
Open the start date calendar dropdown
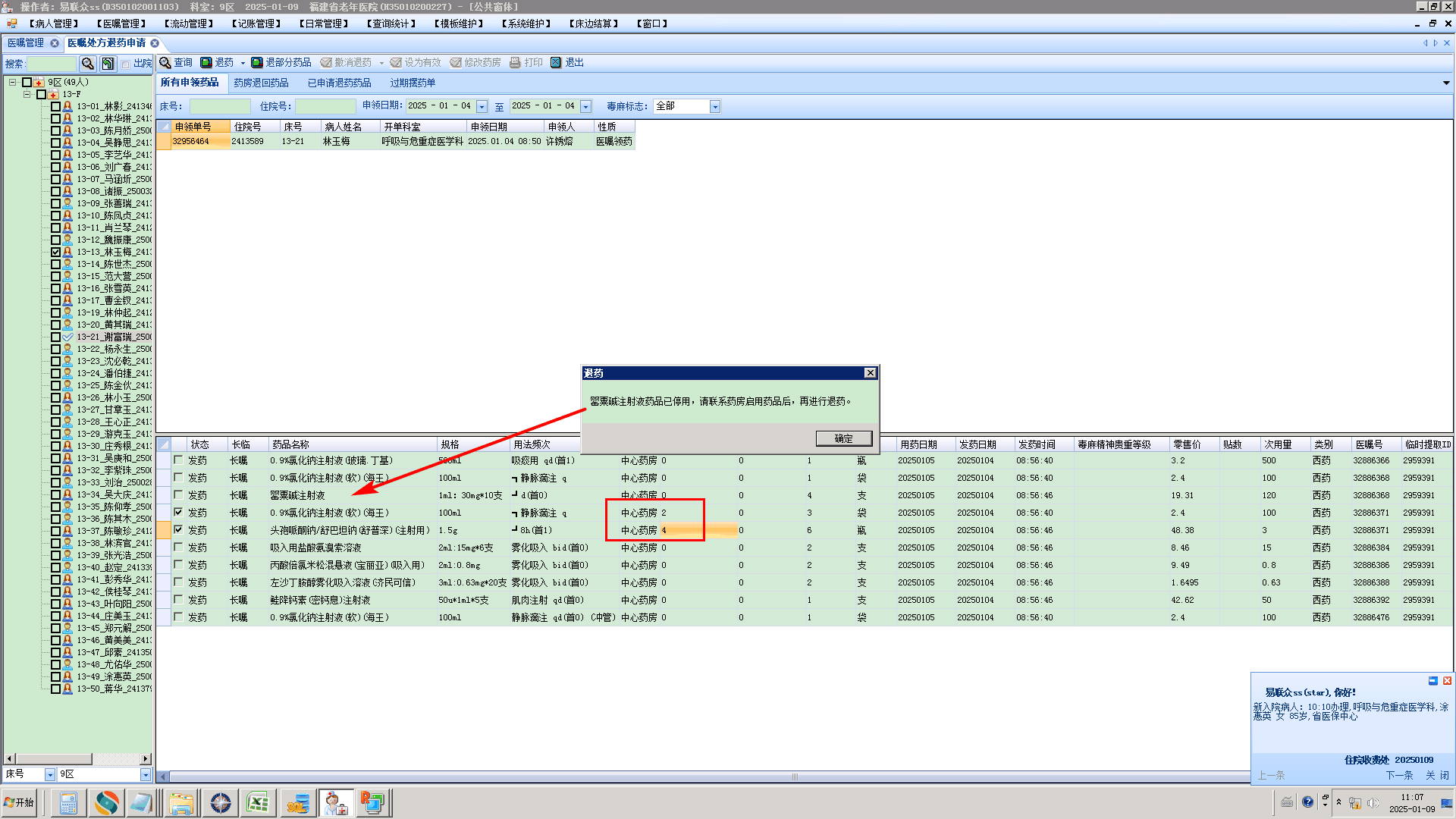pyautogui.click(x=482, y=107)
